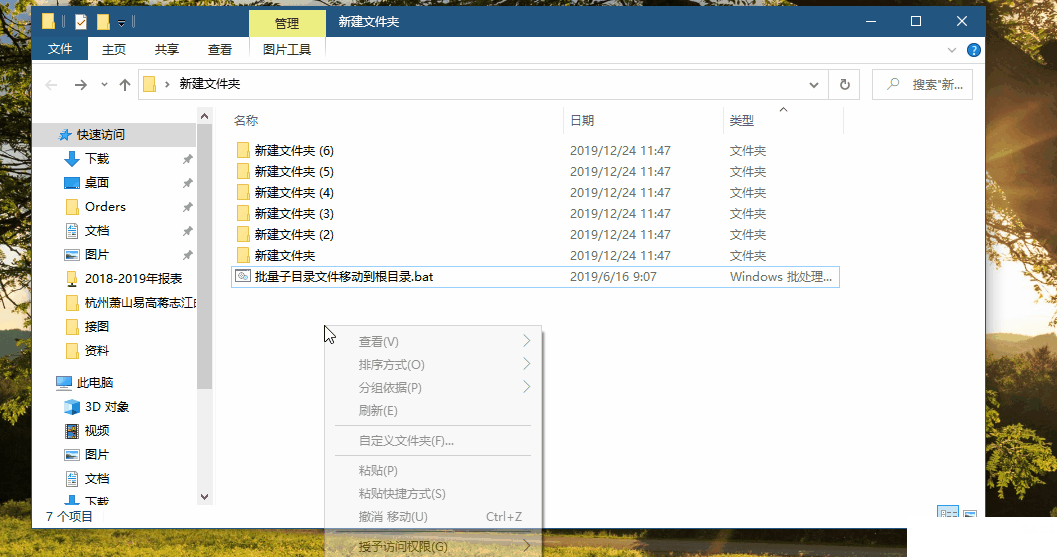The height and width of the screenshot is (557, 1057).
Task: Open 分组依据(P) in the context menu
Action: [x=433, y=388]
